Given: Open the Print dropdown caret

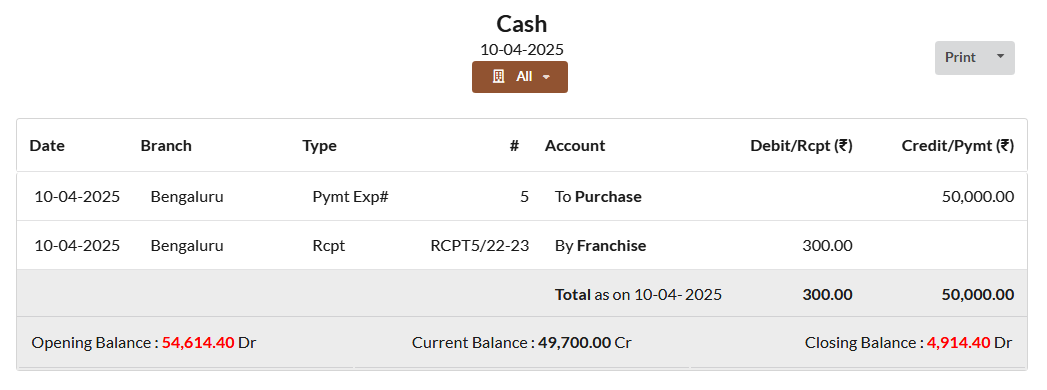Looking at the screenshot, I should (x=1000, y=57).
